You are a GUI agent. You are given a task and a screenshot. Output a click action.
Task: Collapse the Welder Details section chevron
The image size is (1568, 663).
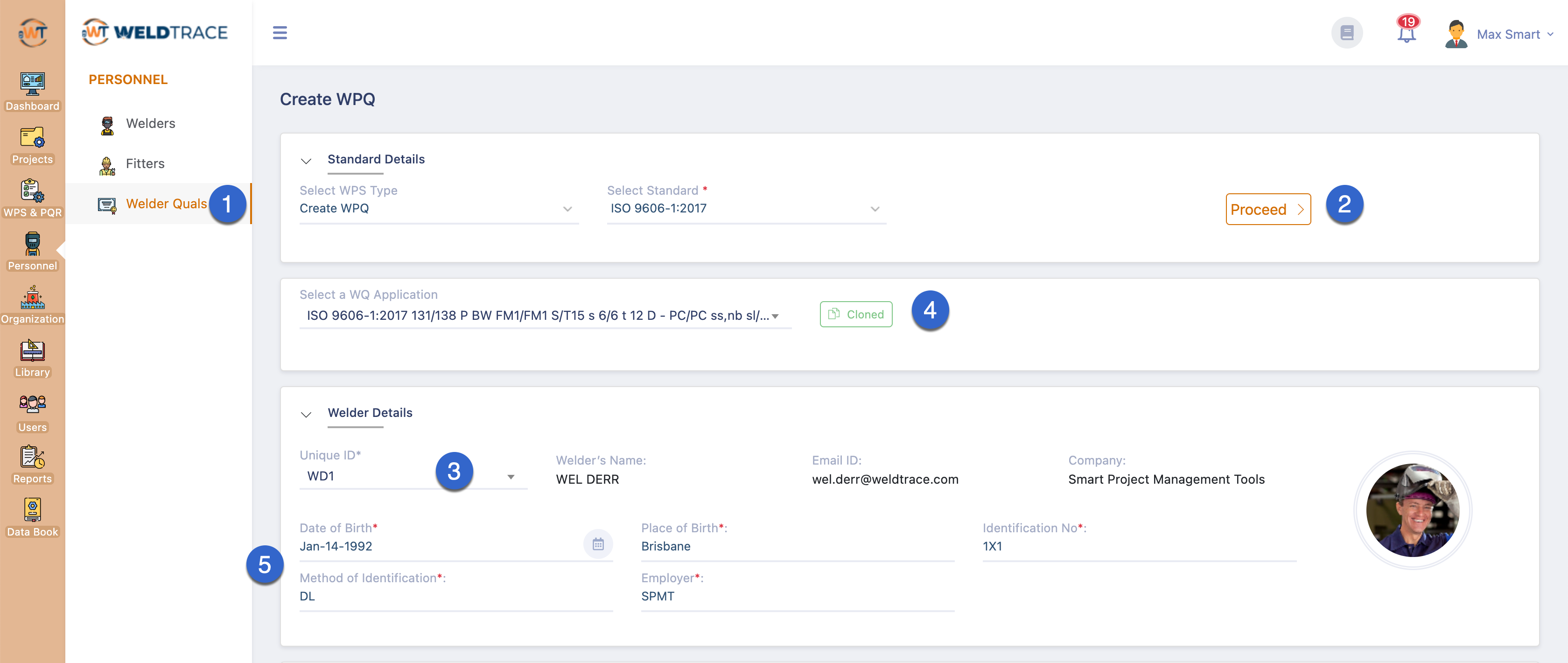306,415
